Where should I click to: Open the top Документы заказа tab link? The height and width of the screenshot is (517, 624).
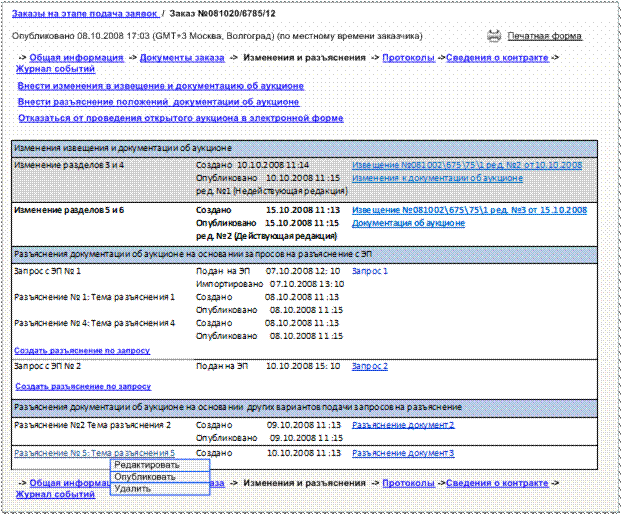182,58
